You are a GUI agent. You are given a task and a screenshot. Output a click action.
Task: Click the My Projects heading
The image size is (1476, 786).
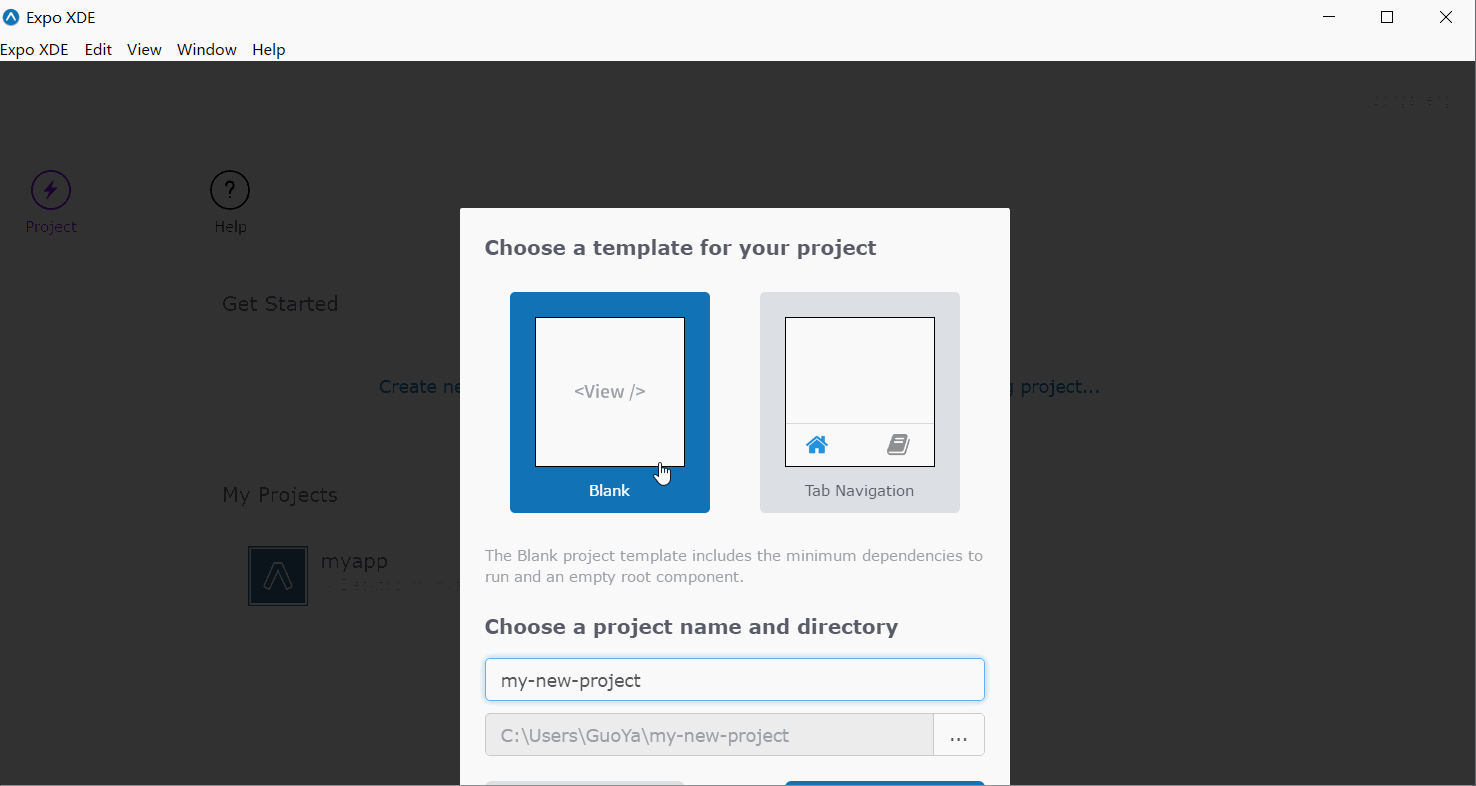[x=280, y=495]
